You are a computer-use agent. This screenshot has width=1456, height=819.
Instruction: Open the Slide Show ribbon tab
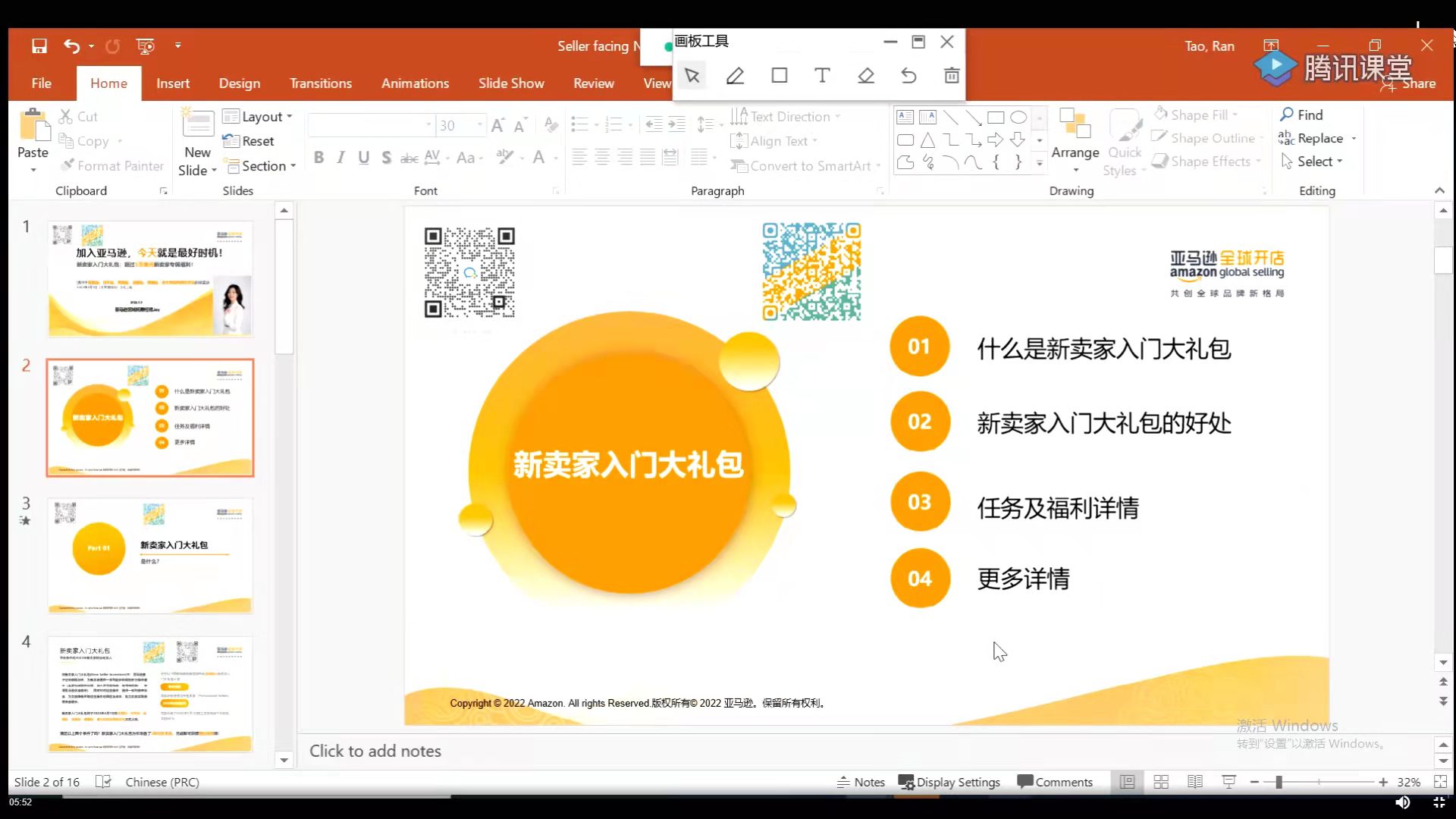tap(511, 83)
